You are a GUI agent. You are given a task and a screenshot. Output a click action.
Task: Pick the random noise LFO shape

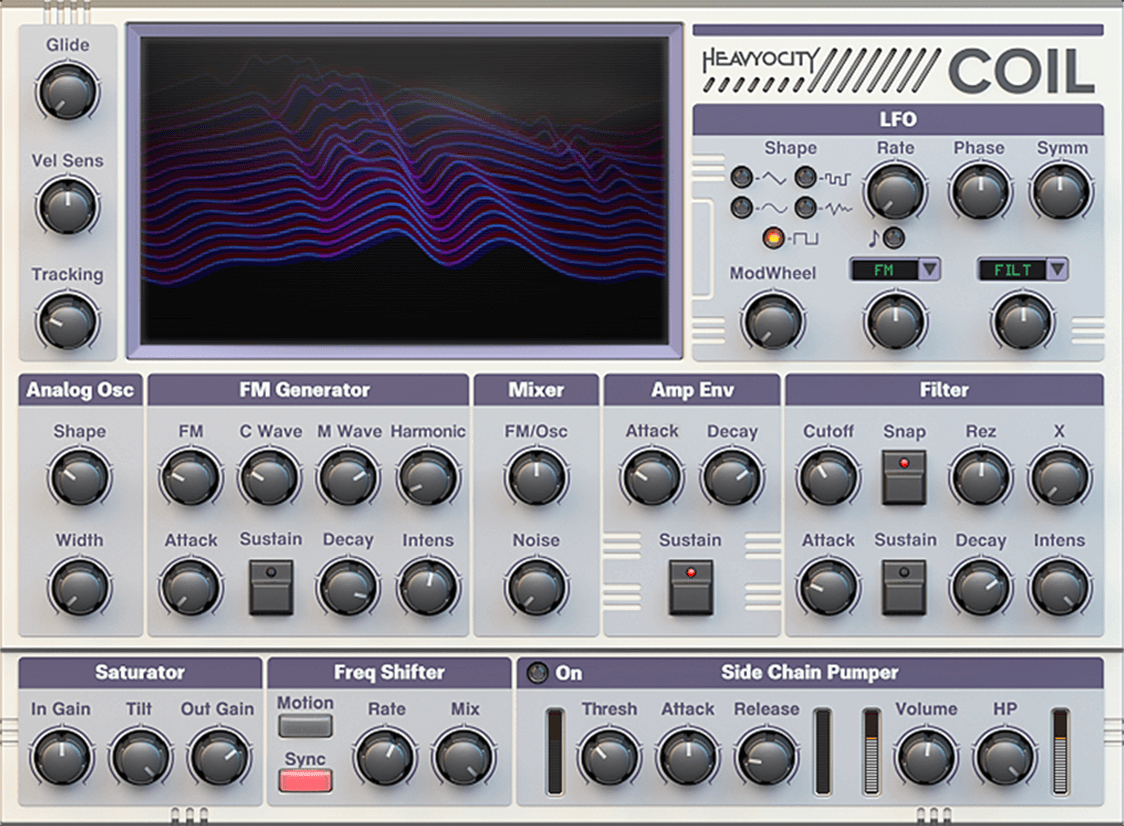pyautogui.click(x=806, y=208)
